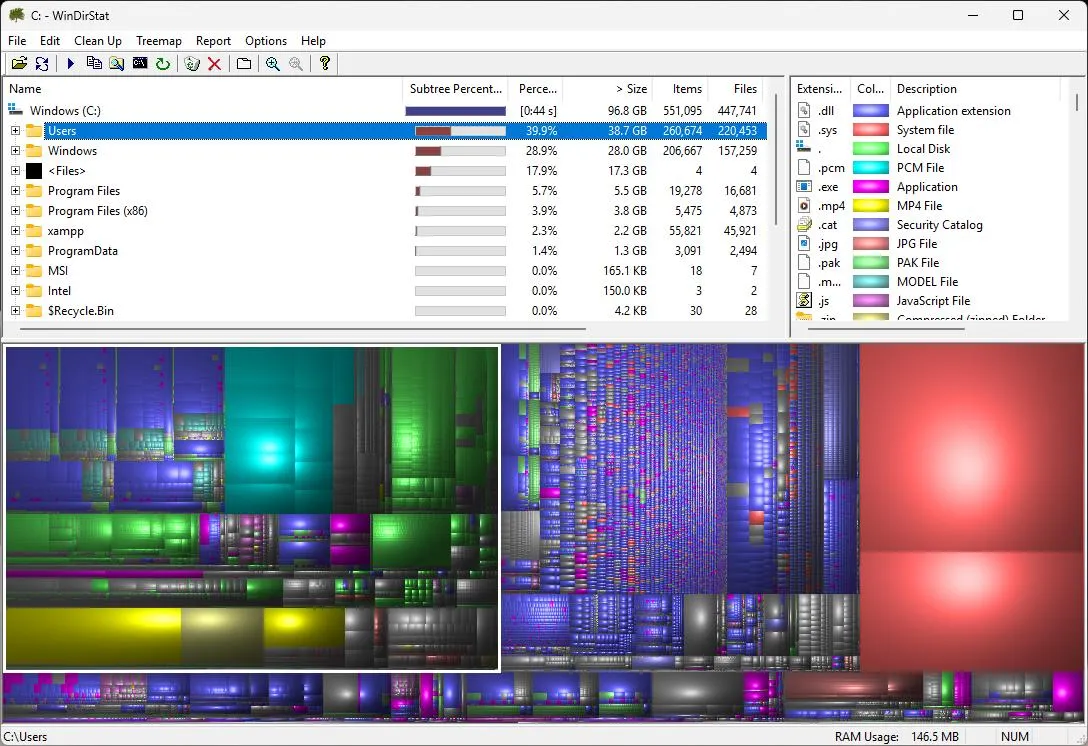Click the .mp4 file type icon
This screenshot has width=1088, height=746.
pos(804,205)
